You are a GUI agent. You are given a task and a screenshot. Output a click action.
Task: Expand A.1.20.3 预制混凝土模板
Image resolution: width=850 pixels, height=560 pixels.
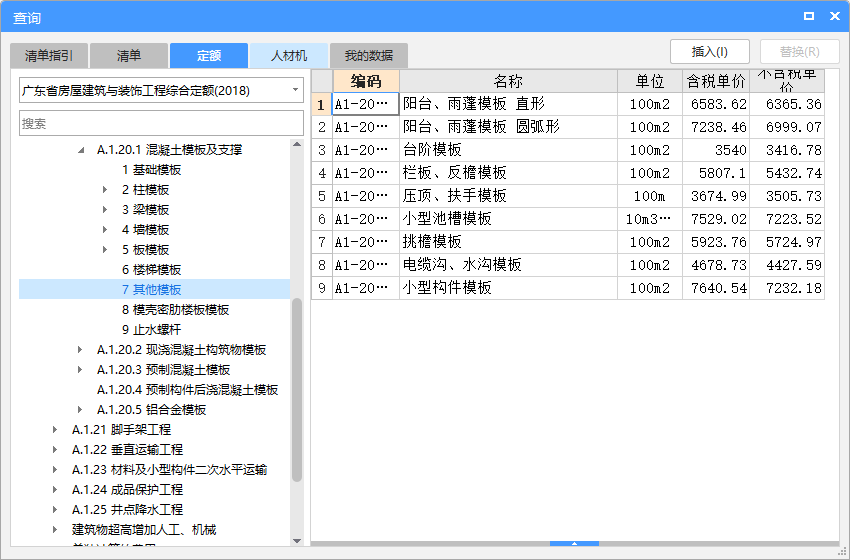click(x=80, y=370)
